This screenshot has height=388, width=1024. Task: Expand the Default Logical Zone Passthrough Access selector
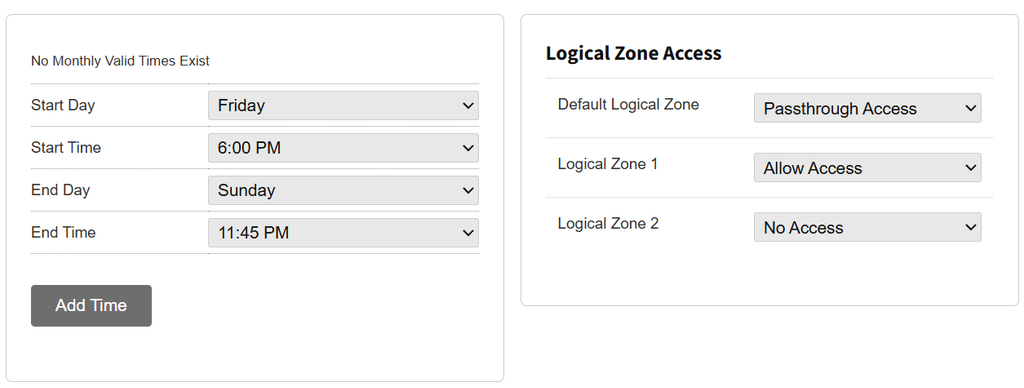click(x=867, y=108)
